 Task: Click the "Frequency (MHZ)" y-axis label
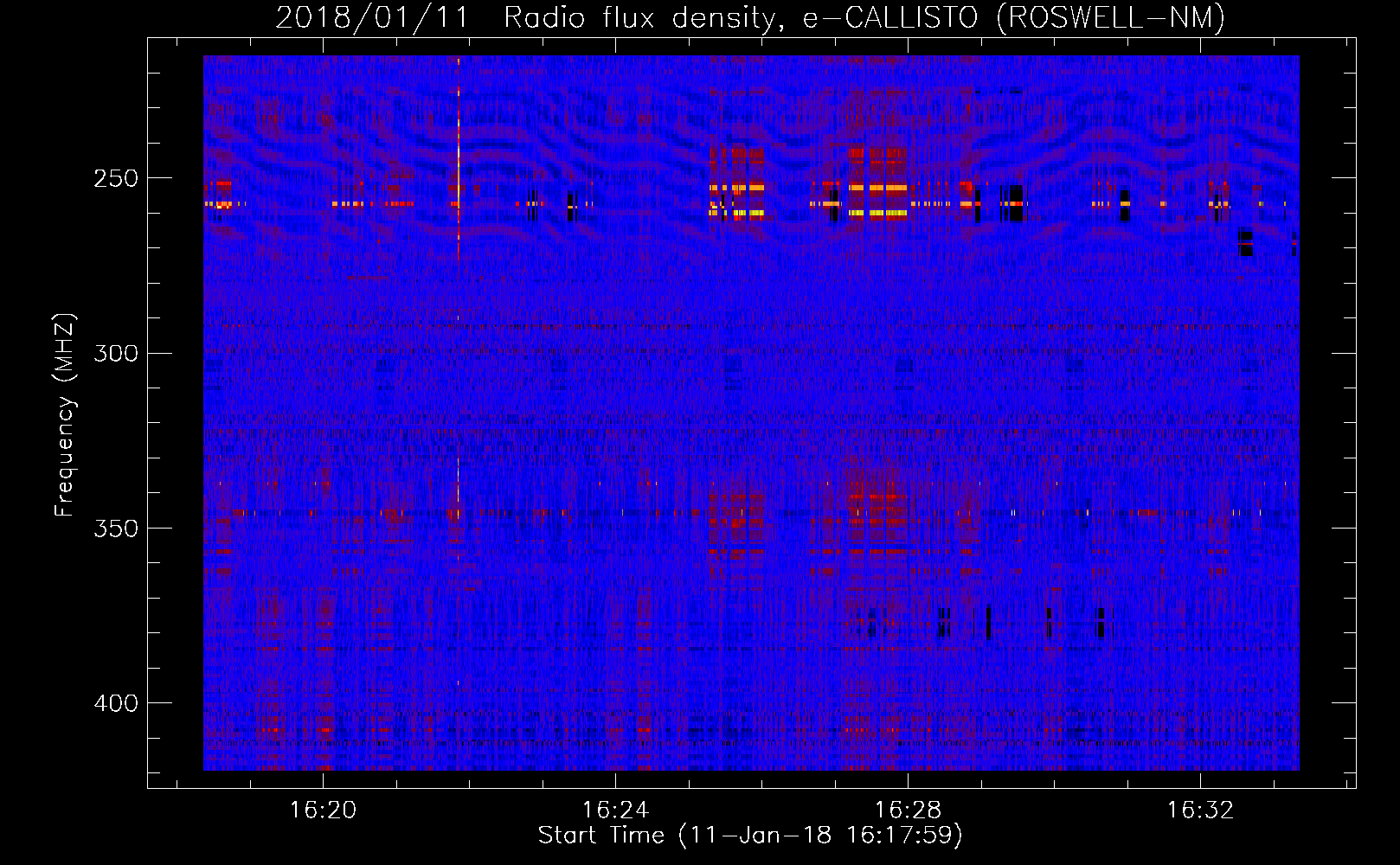65,415
